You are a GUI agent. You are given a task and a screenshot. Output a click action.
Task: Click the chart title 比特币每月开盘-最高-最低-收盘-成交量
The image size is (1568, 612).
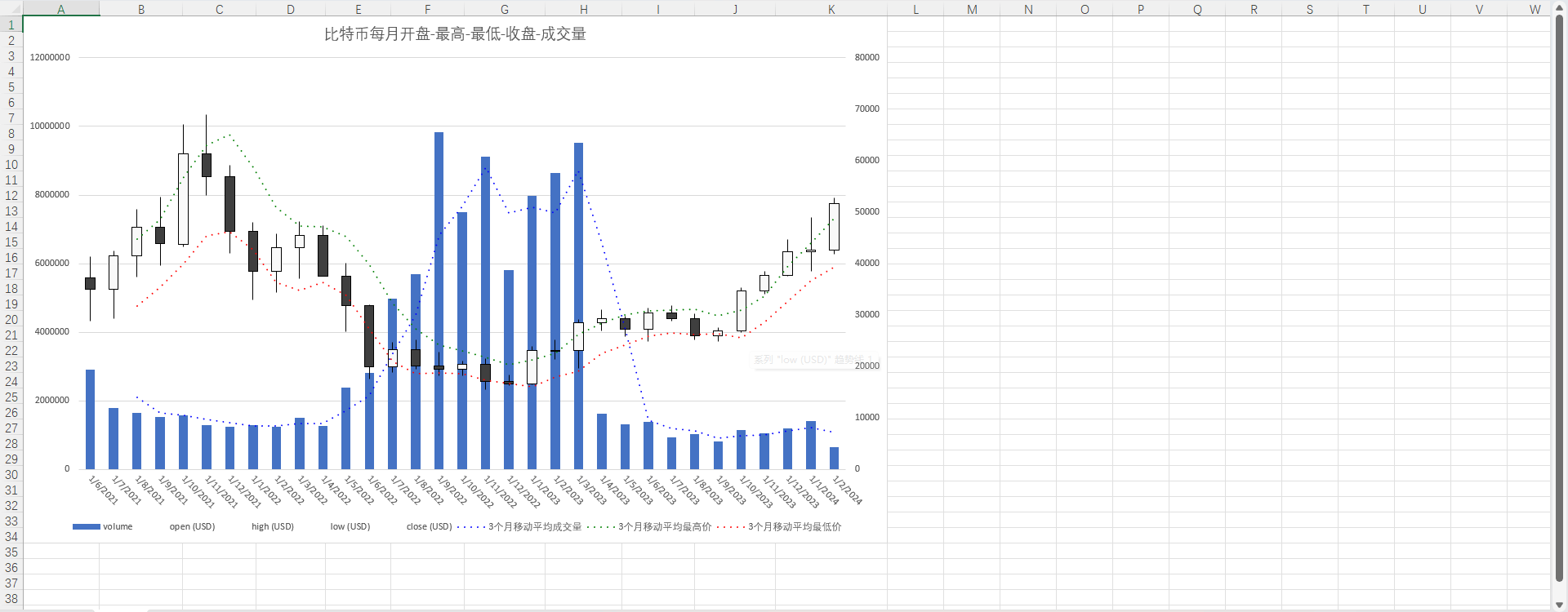tap(455, 34)
